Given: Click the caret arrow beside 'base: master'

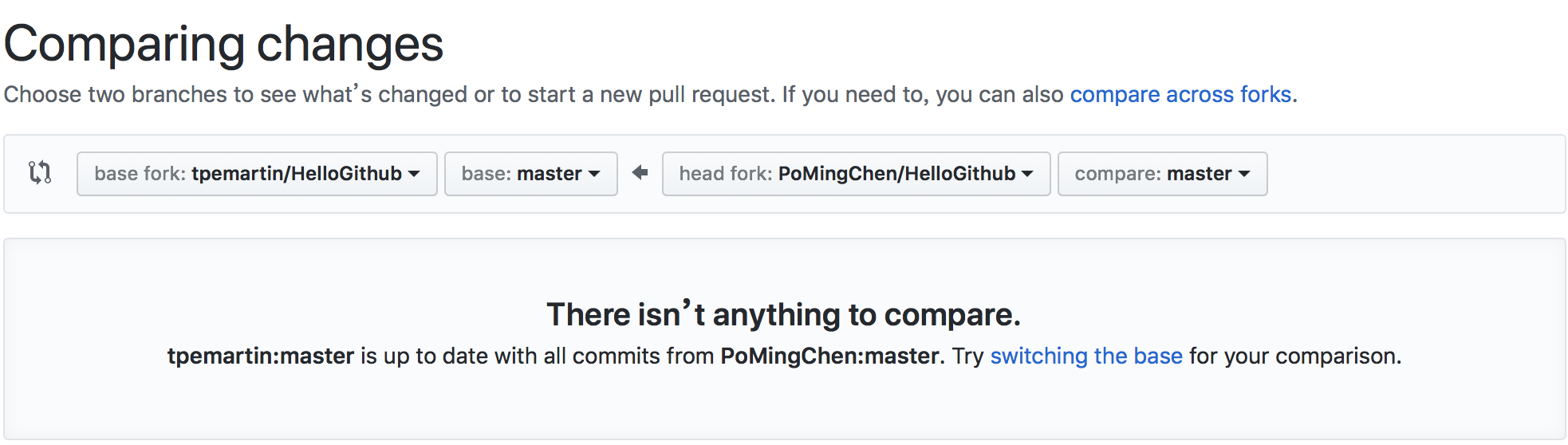Looking at the screenshot, I should (x=594, y=174).
